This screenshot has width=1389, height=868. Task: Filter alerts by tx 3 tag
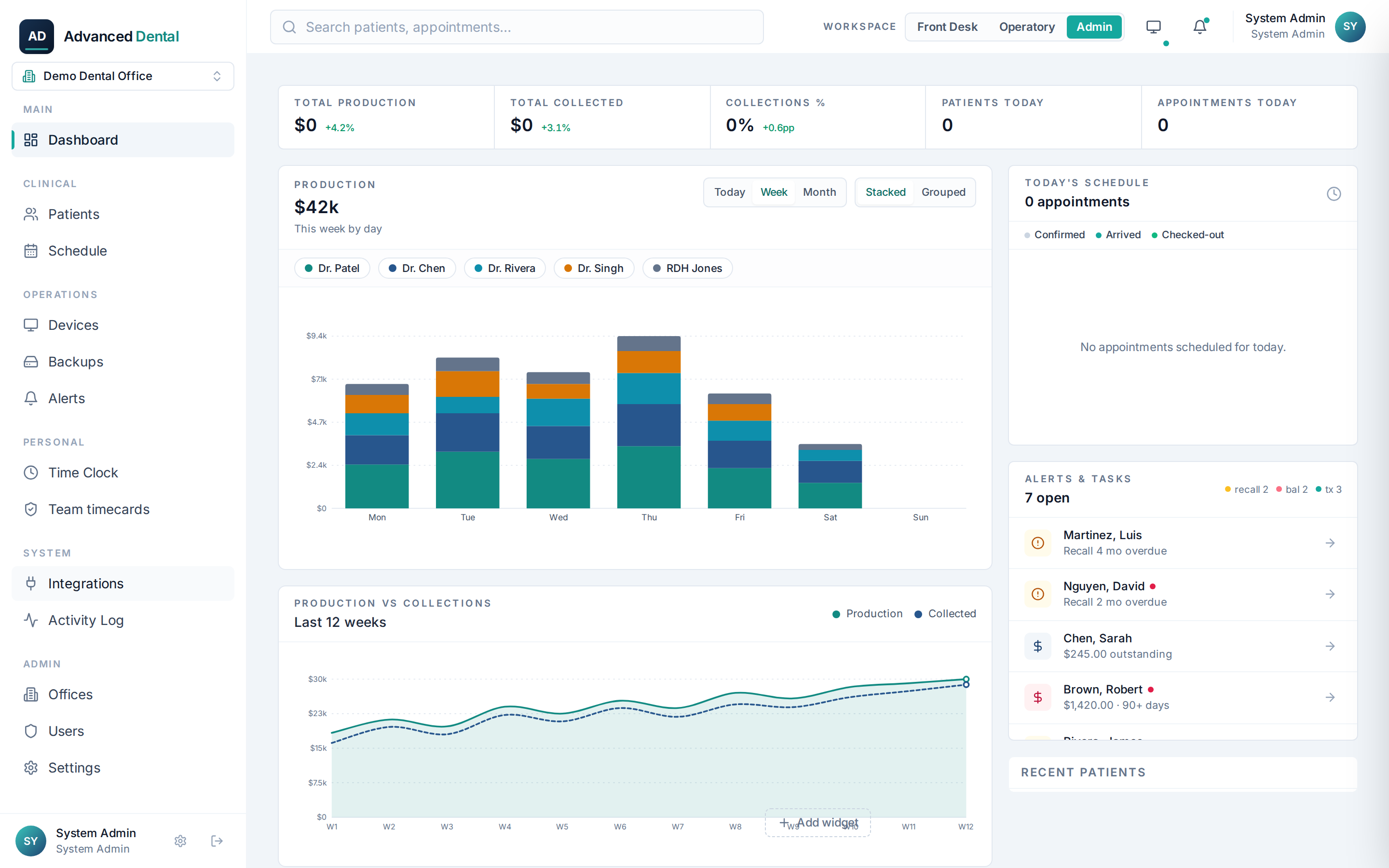pyautogui.click(x=1328, y=489)
